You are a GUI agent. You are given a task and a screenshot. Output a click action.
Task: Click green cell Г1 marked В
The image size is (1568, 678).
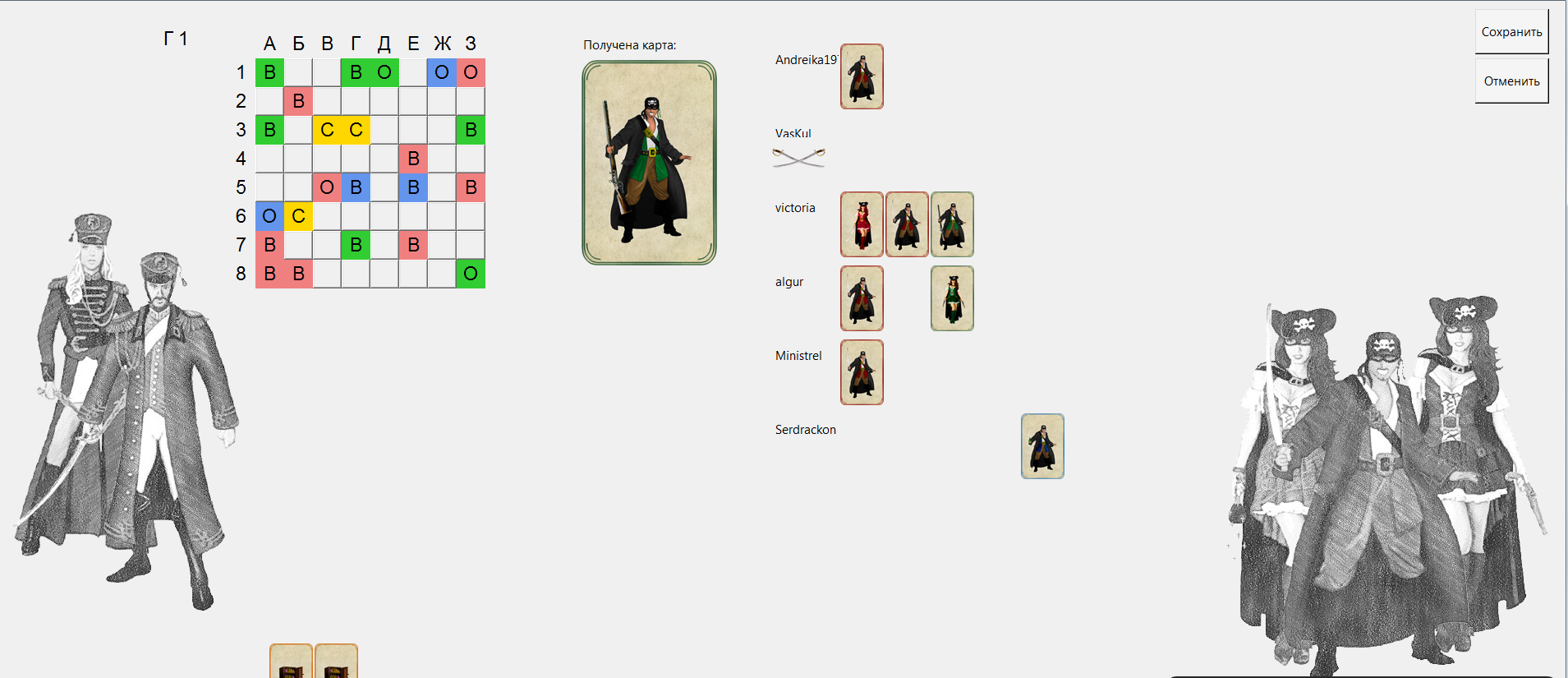356,72
